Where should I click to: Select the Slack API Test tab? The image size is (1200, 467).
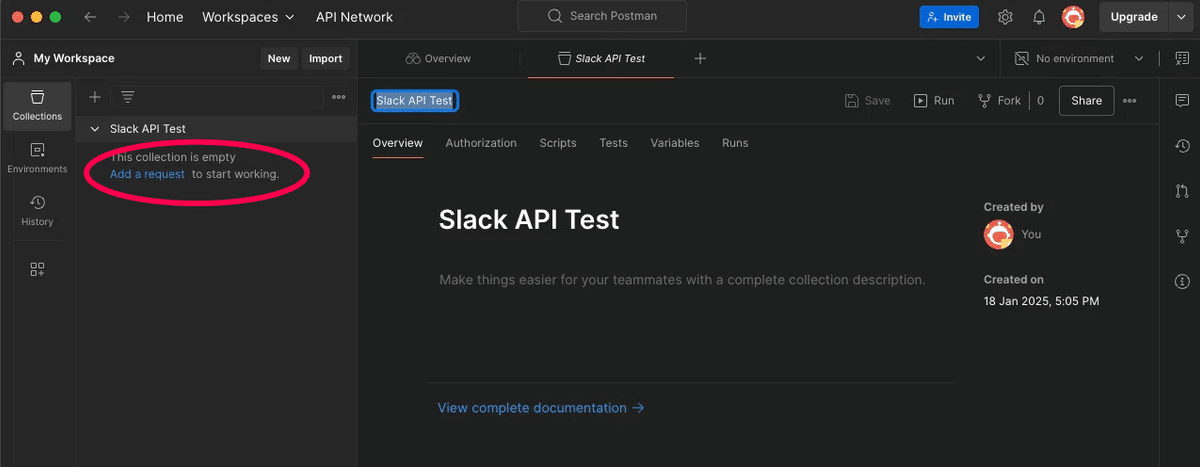pyautogui.click(x=601, y=59)
